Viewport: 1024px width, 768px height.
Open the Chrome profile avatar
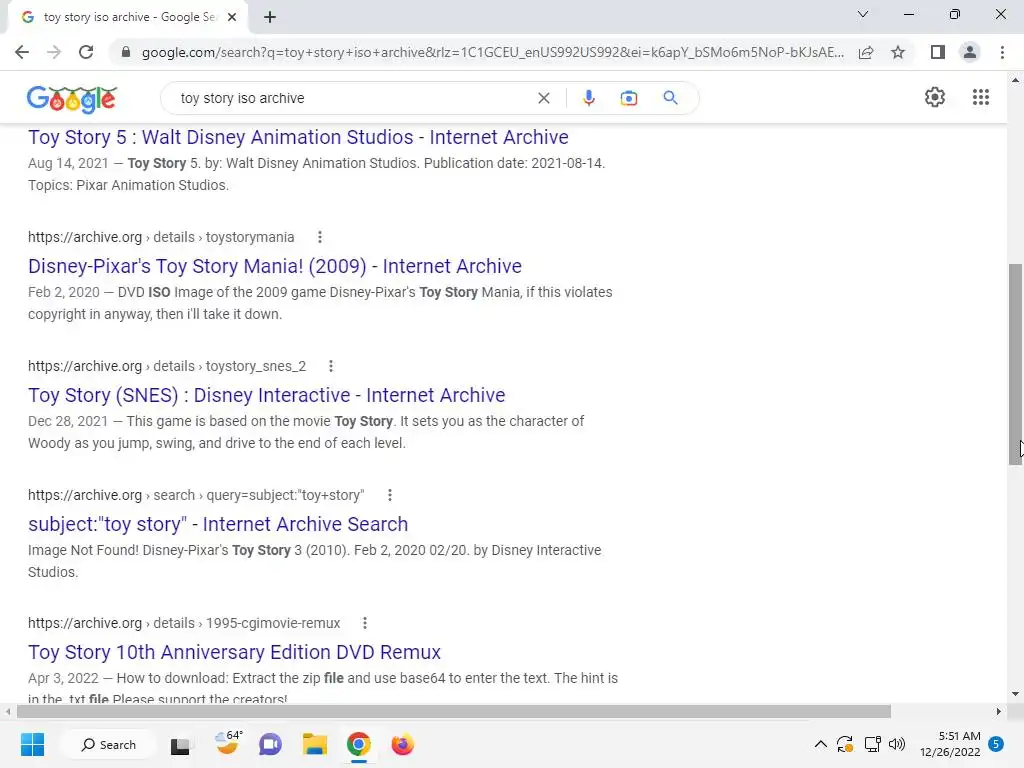click(x=970, y=52)
